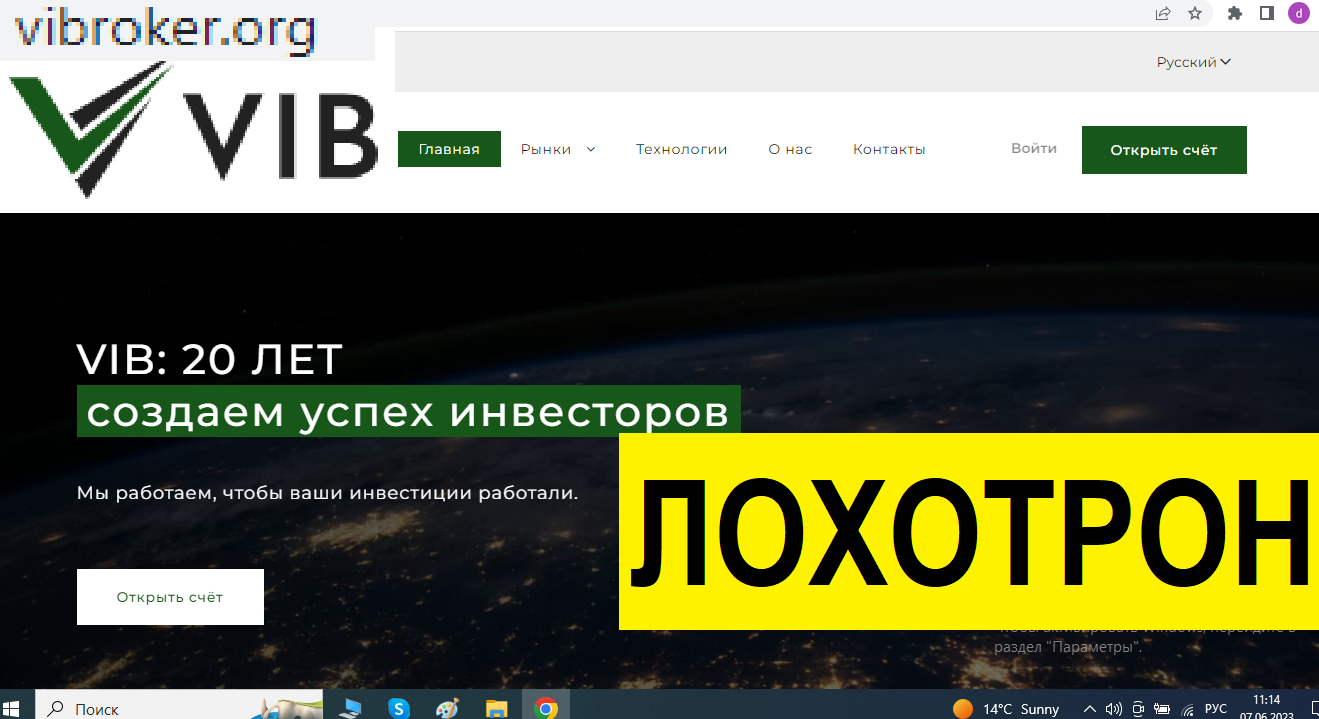Click the VIB logo
This screenshot has width=1319, height=719.
(x=193, y=130)
